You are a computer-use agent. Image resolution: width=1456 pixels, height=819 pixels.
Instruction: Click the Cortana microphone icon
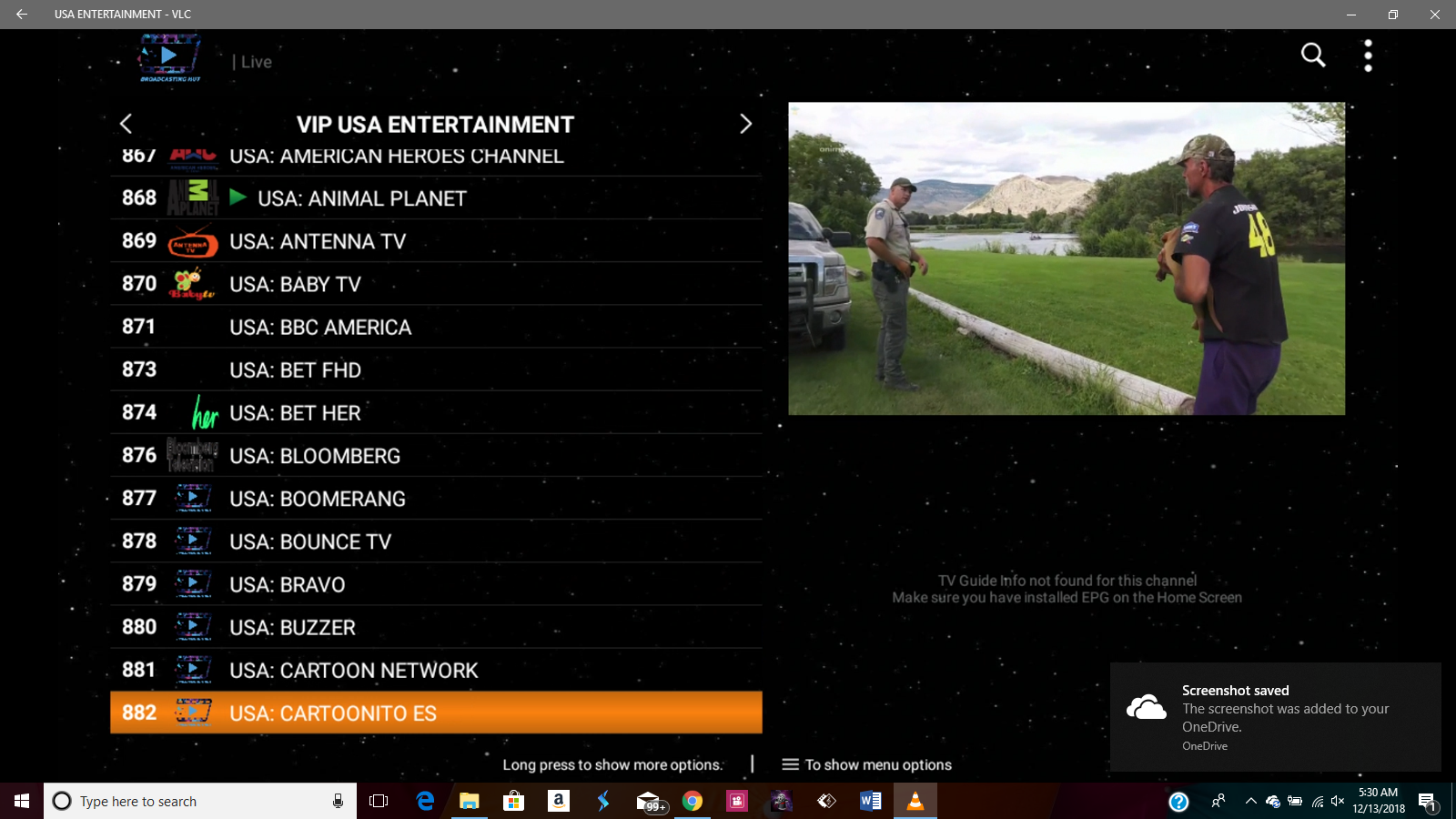point(338,801)
